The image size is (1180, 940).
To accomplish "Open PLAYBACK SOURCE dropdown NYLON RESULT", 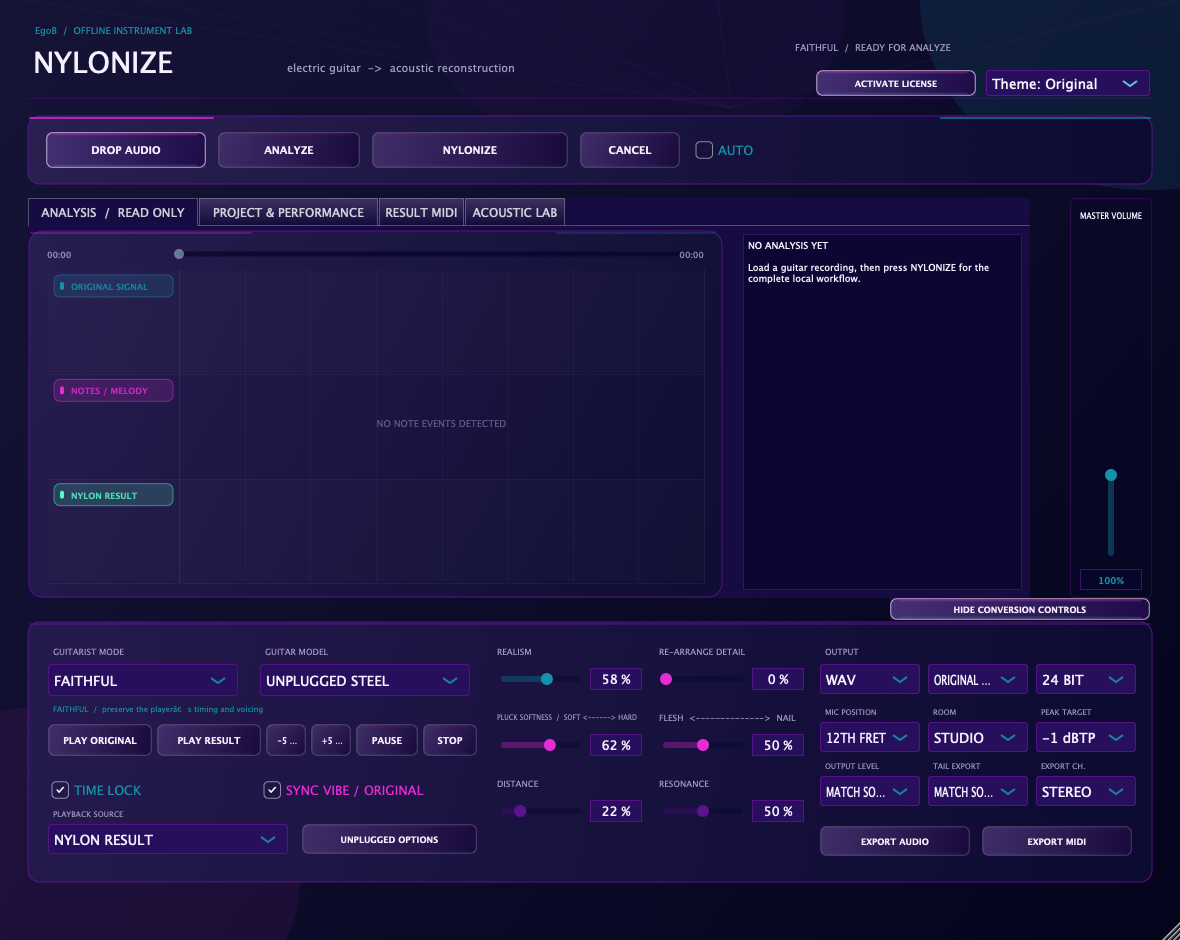I will click(168, 840).
